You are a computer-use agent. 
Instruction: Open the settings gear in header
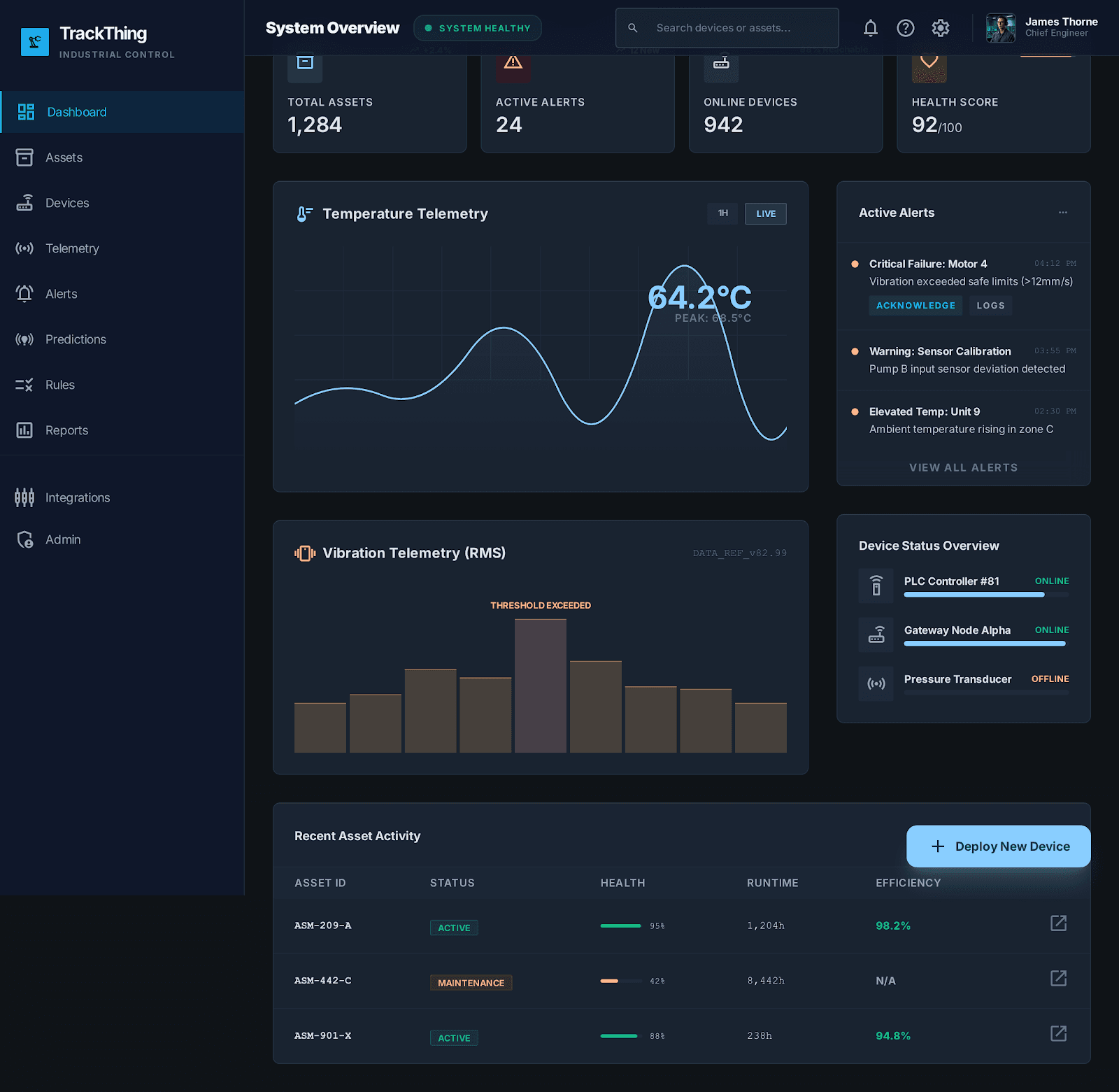pos(940,28)
